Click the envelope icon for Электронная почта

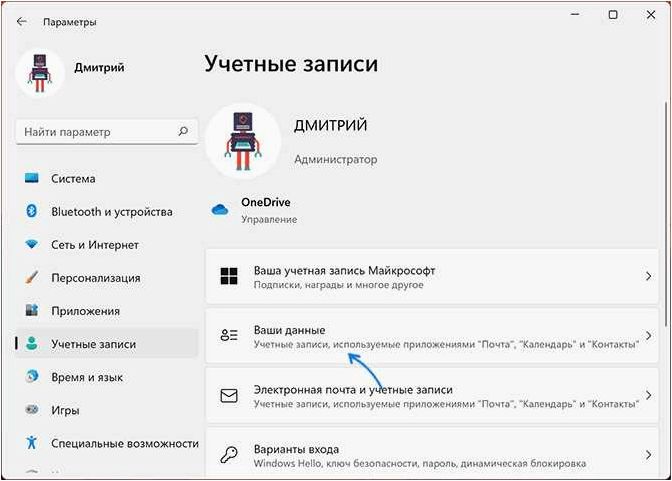click(x=229, y=395)
